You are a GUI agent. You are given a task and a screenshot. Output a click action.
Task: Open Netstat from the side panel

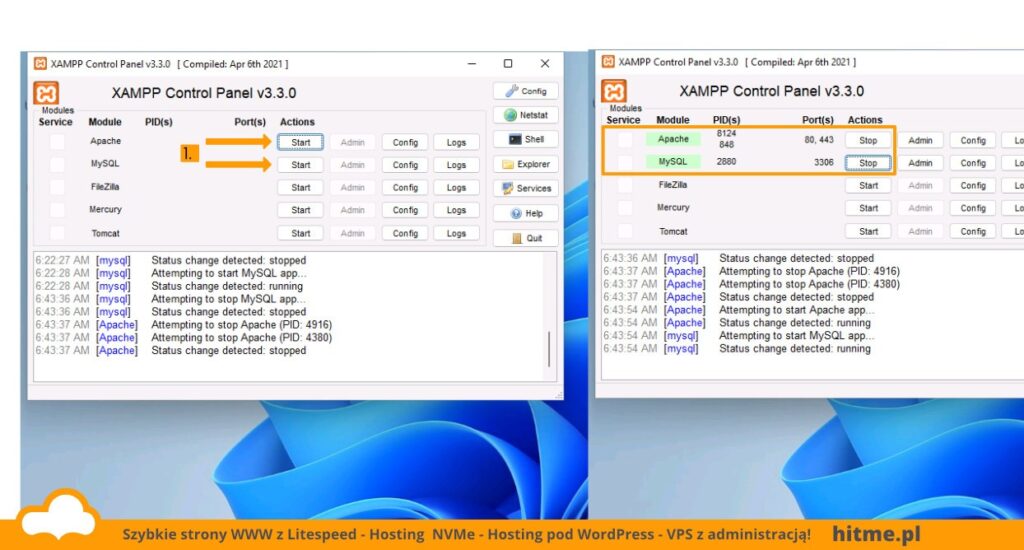click(x=526, y=115)
